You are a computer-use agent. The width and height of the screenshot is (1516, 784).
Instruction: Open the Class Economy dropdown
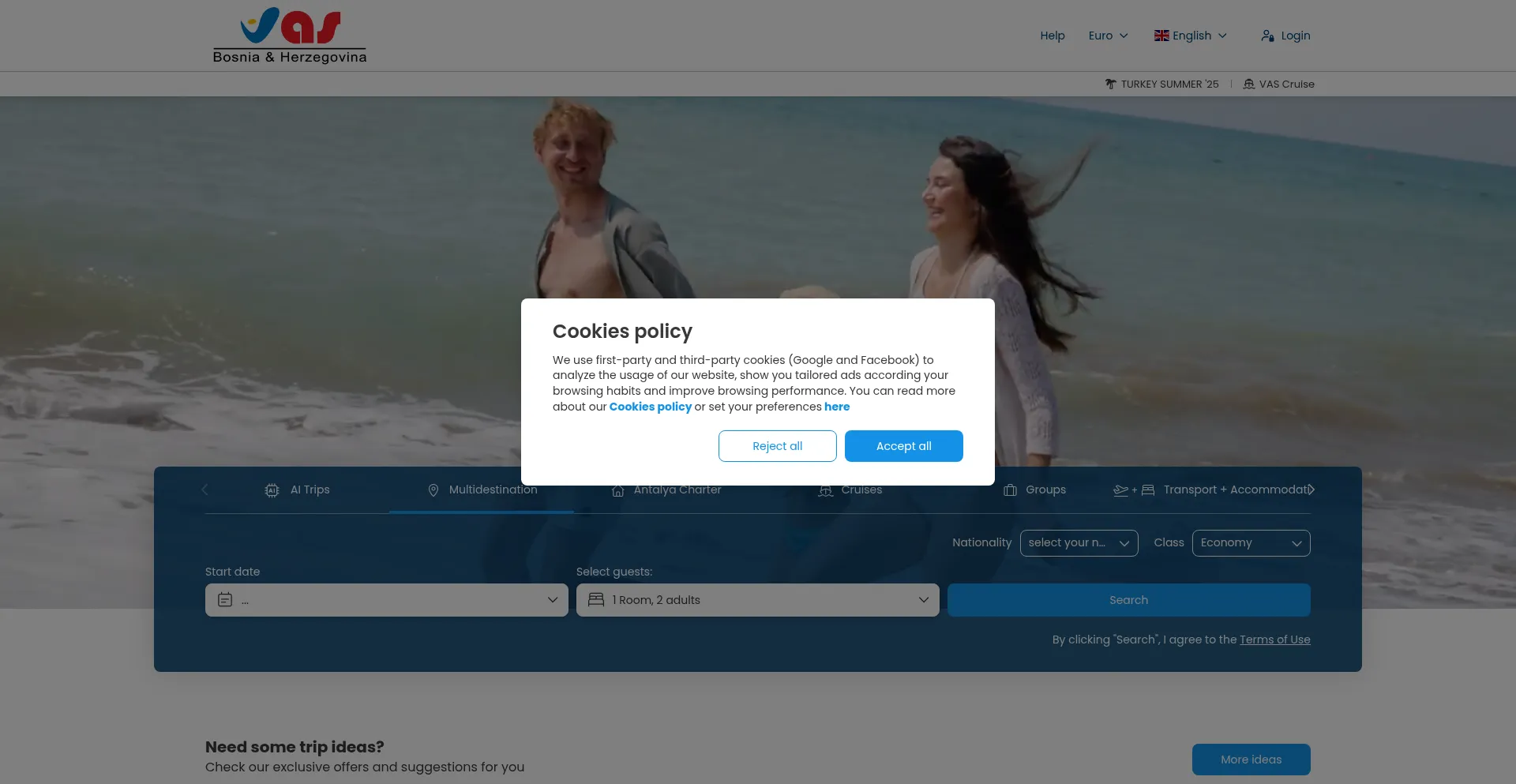point(1251,543)
